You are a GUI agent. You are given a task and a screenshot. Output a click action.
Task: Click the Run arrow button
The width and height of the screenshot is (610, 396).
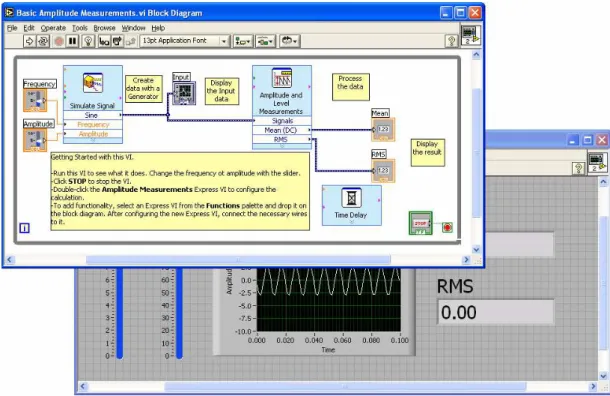(29, 41)
